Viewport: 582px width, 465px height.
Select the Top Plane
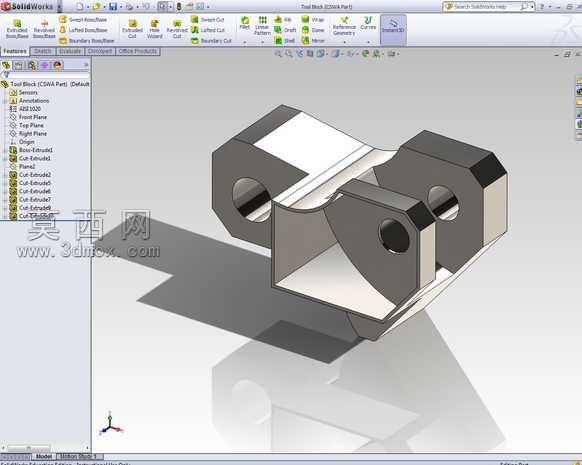pyautogui.click(x=27, y=125)
